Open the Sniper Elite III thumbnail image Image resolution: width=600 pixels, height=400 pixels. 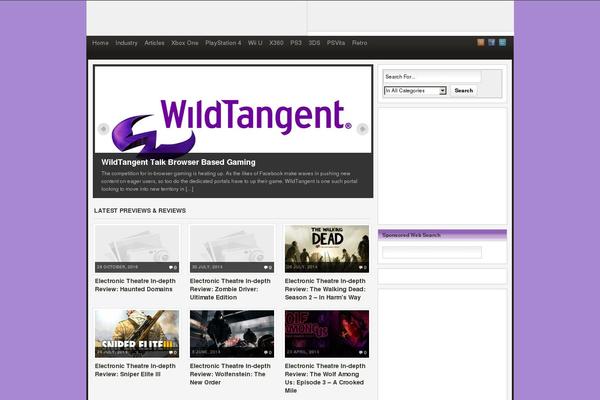137,333
